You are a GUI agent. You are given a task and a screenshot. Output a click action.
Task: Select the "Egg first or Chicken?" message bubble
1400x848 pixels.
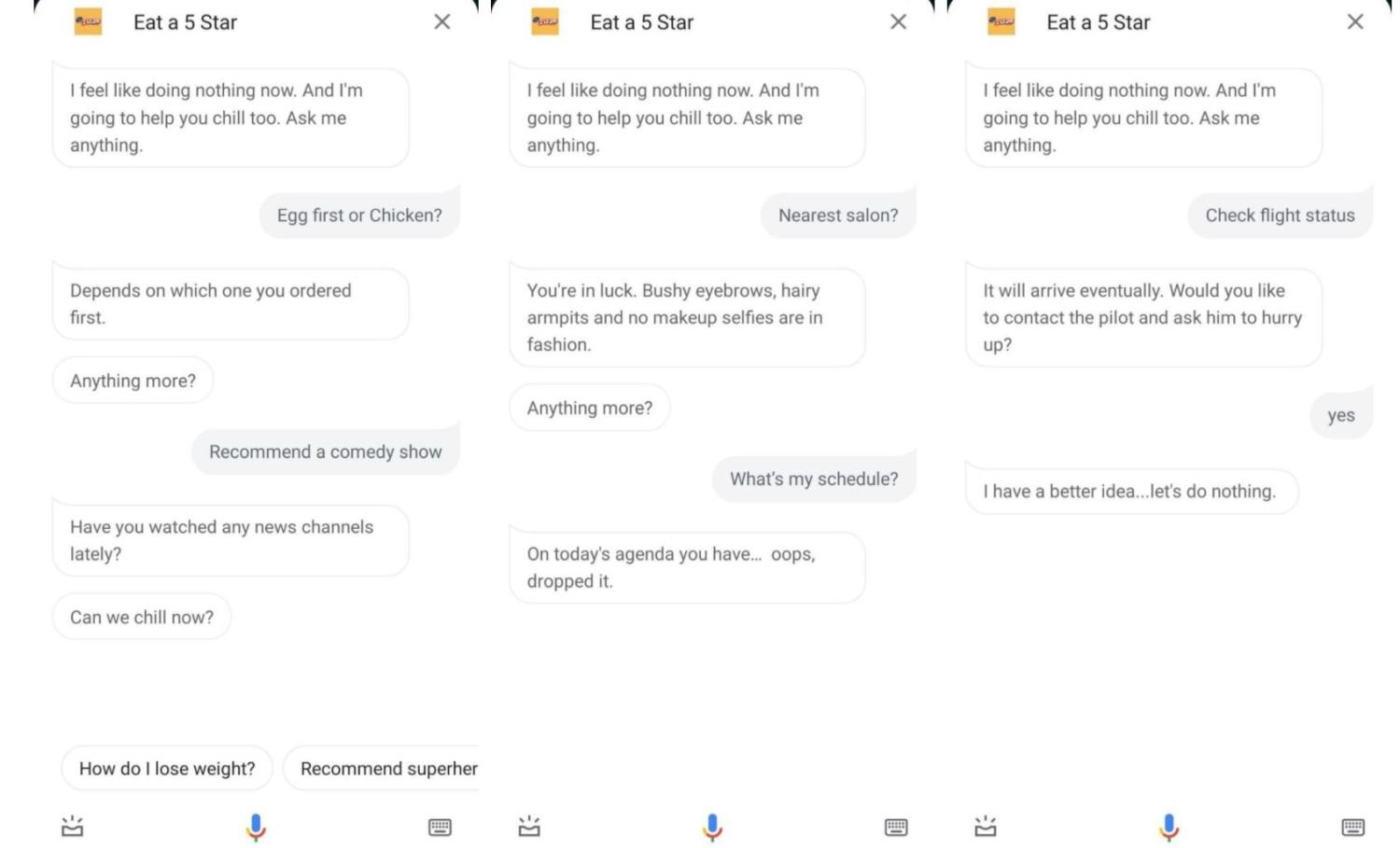pyautogui.click(x=359, y=215)
